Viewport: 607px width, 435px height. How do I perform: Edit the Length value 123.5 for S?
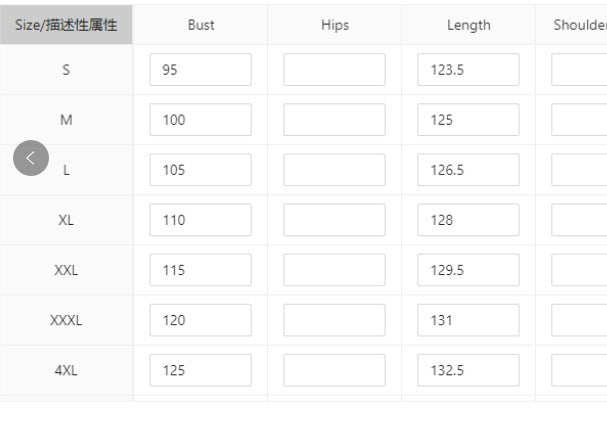point(468,70)
